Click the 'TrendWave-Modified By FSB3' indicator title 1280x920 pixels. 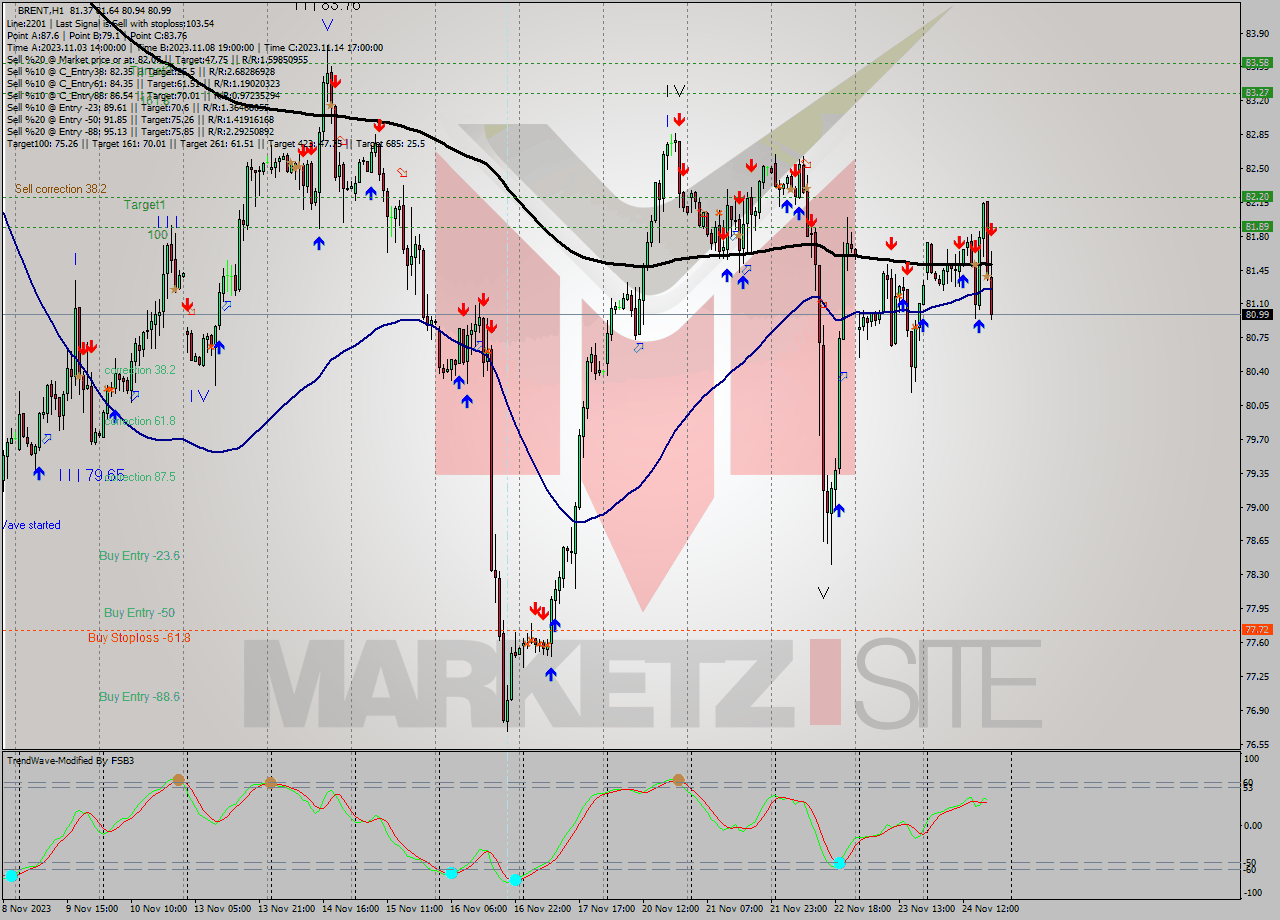pyautogui.click(x=70, y=761)
